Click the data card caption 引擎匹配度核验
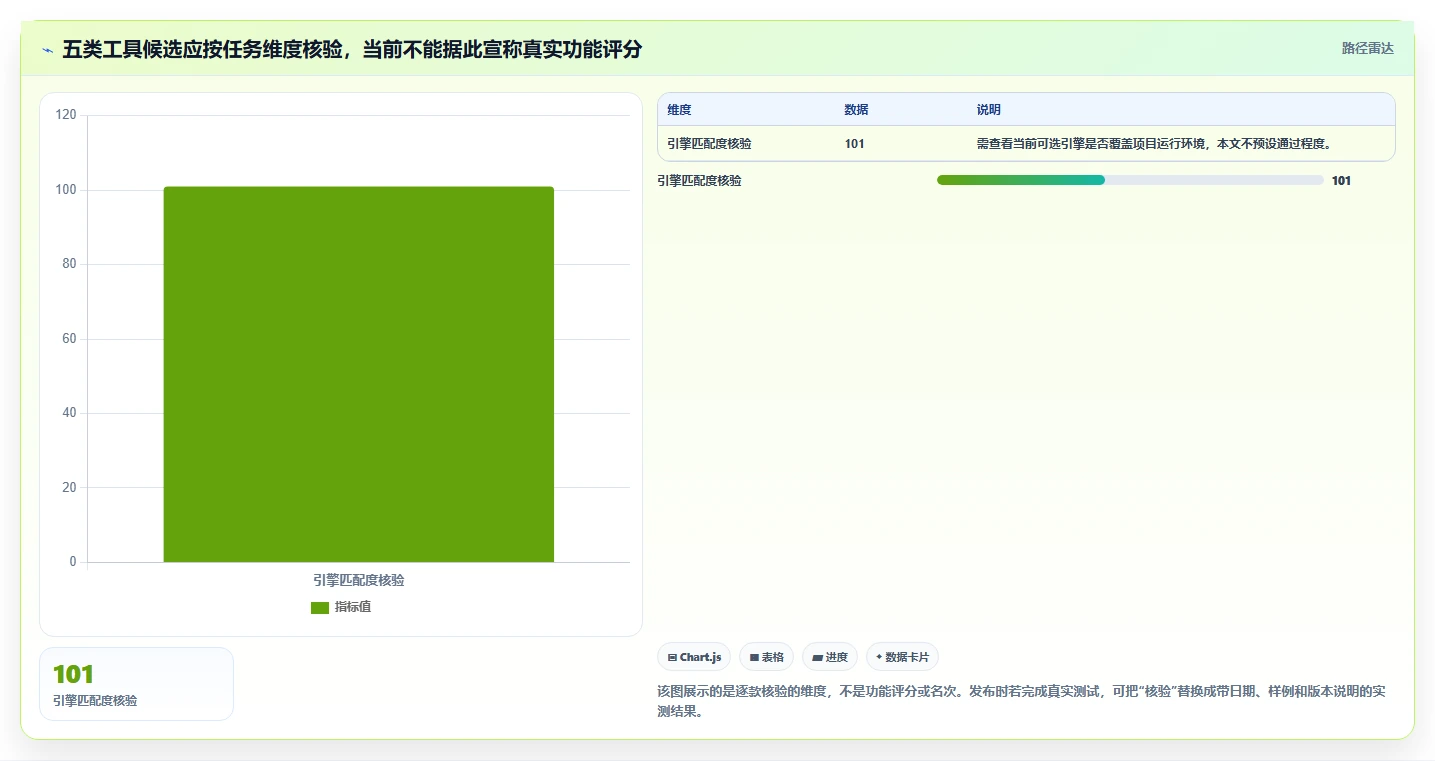Screen dimensions: 1435x761 (95, 701)
